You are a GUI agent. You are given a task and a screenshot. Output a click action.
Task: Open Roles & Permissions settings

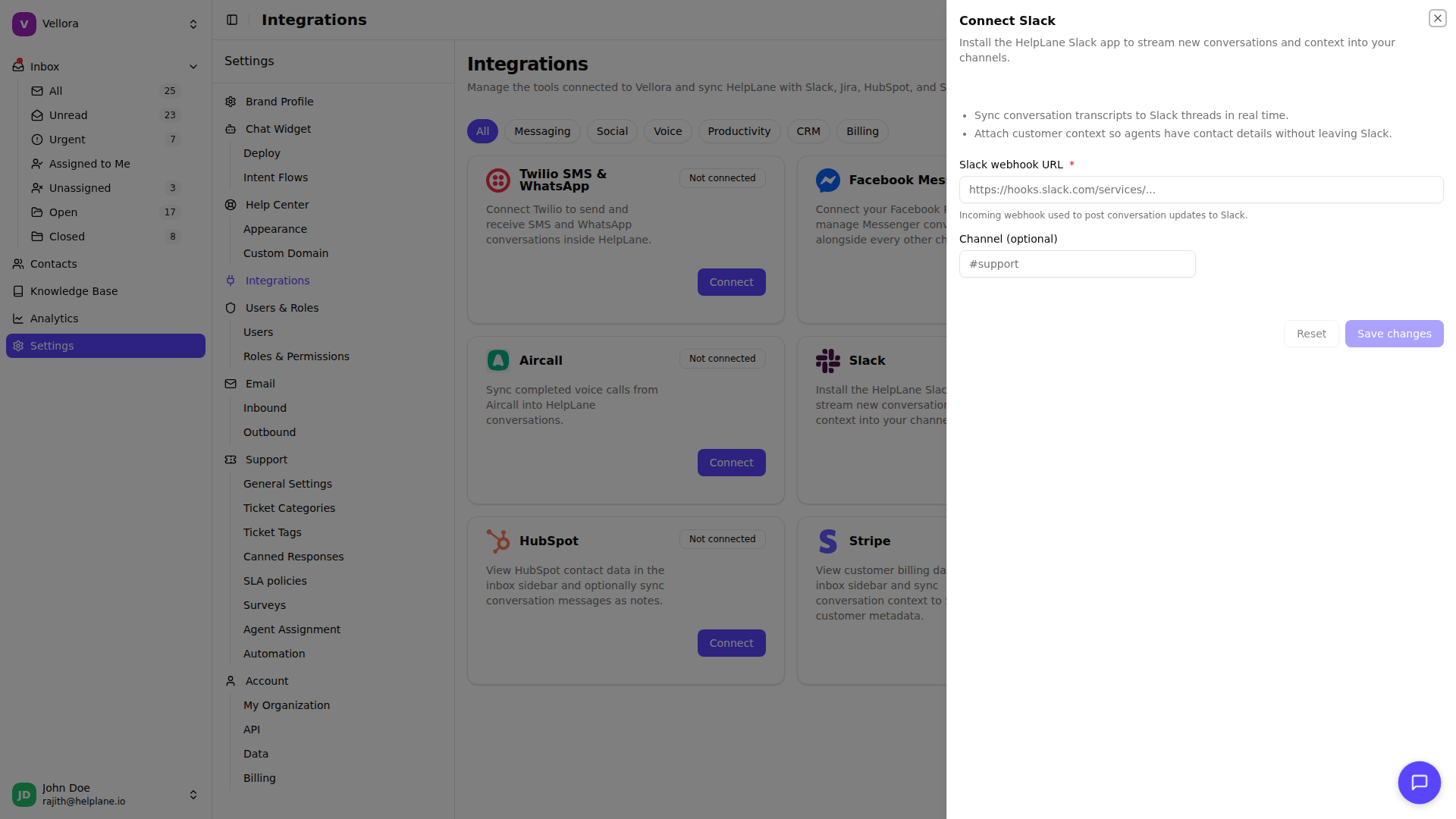(297, 356)
